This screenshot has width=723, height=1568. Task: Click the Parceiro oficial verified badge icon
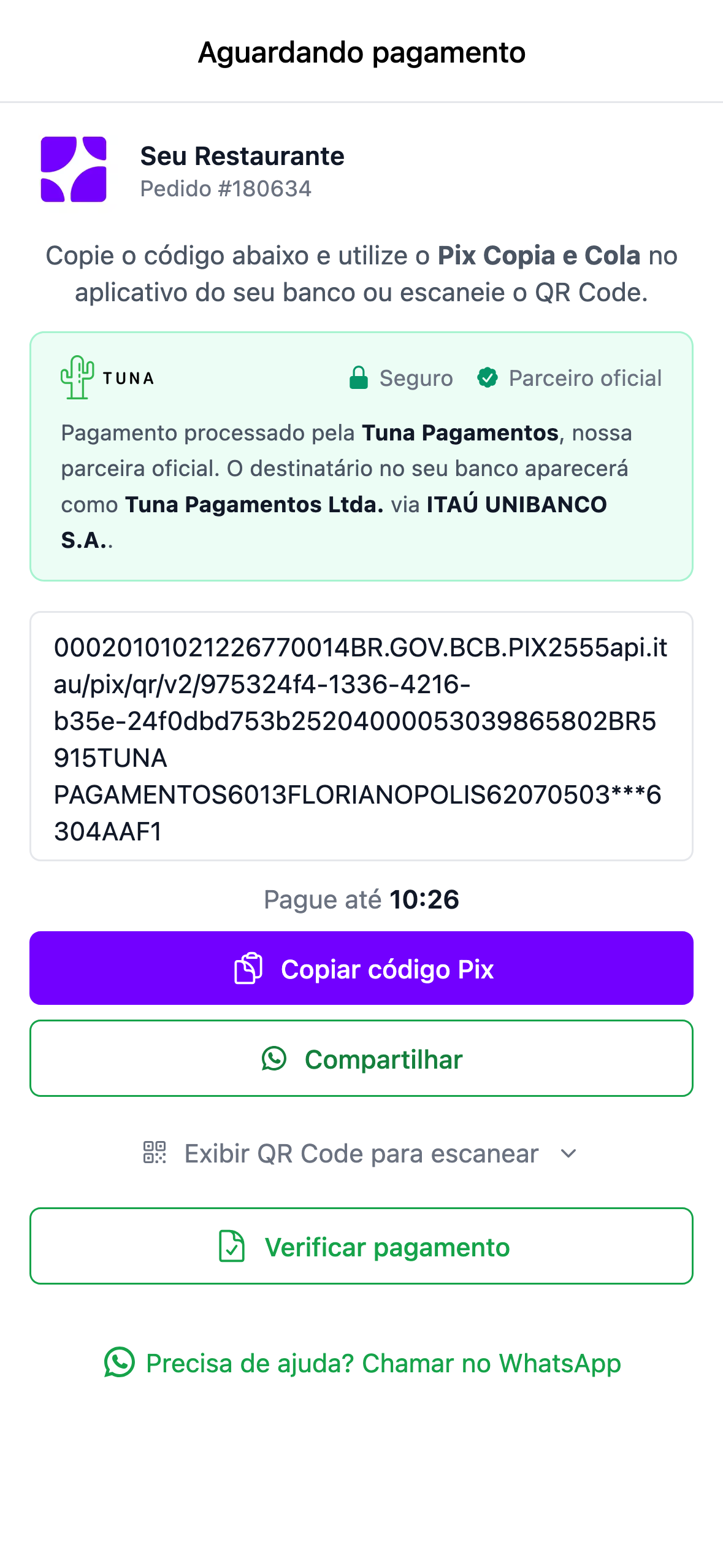point(488,378)
